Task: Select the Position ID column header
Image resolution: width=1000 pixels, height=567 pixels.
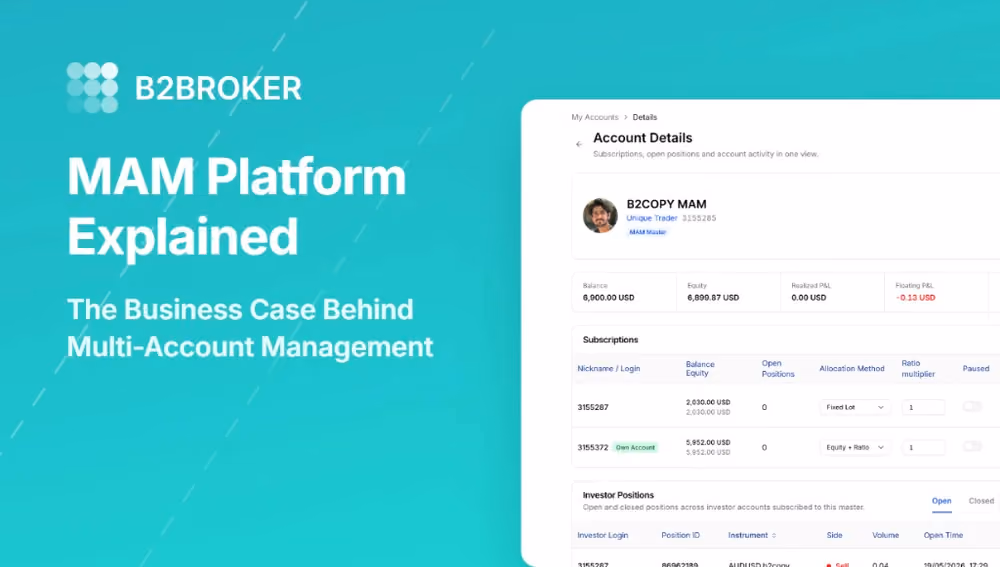Action: pyautogui.click(x=680, y=536)
